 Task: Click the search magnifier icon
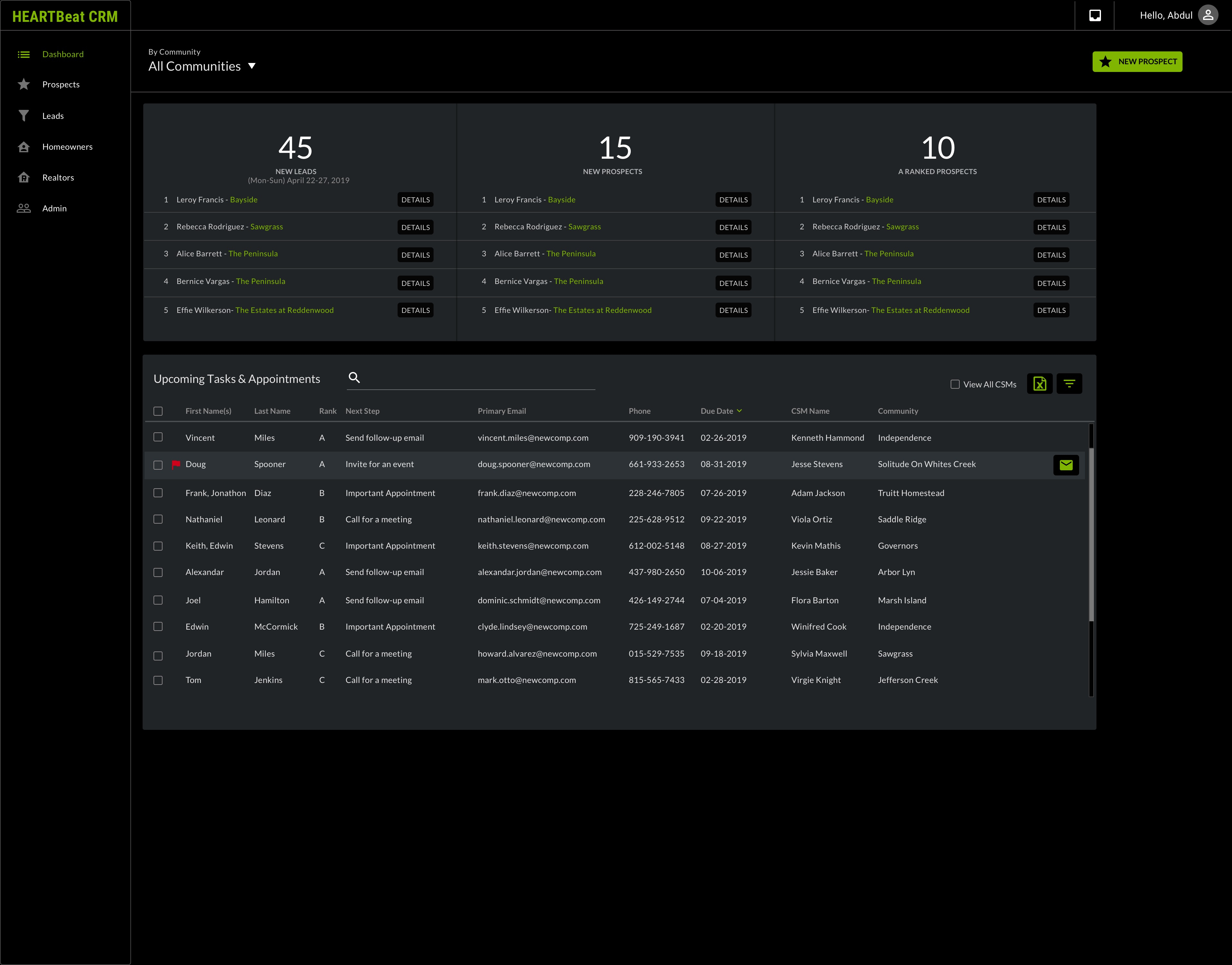354,377
